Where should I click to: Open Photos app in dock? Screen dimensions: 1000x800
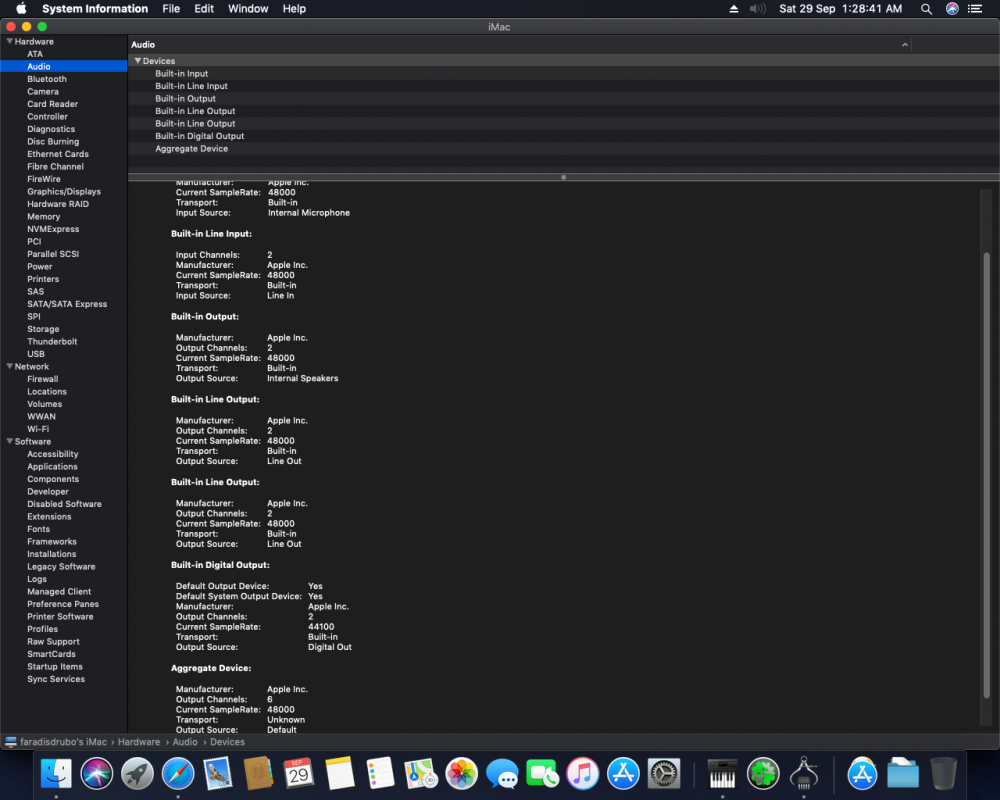point(461,774)
